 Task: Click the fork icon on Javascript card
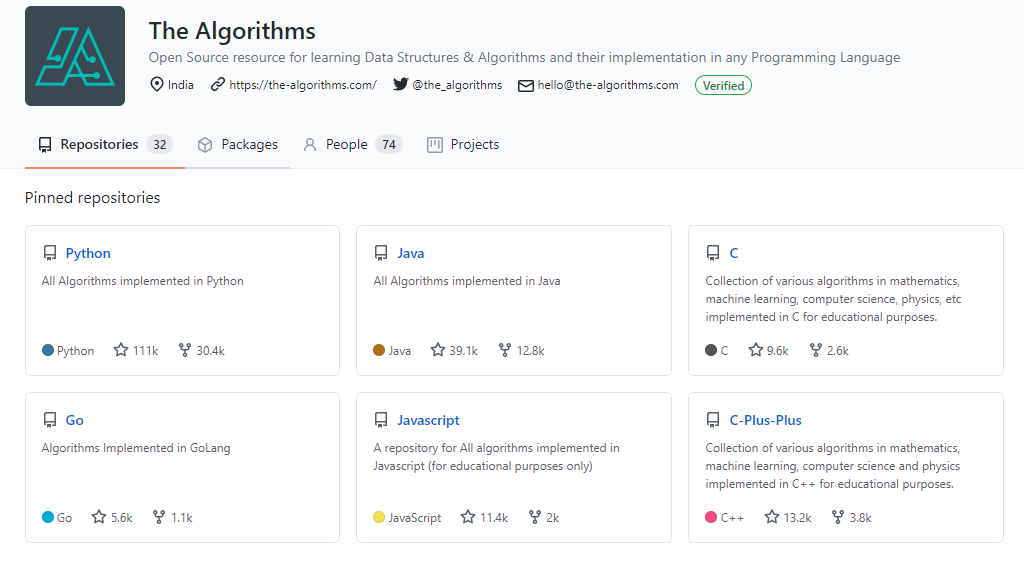click(535, 518)
